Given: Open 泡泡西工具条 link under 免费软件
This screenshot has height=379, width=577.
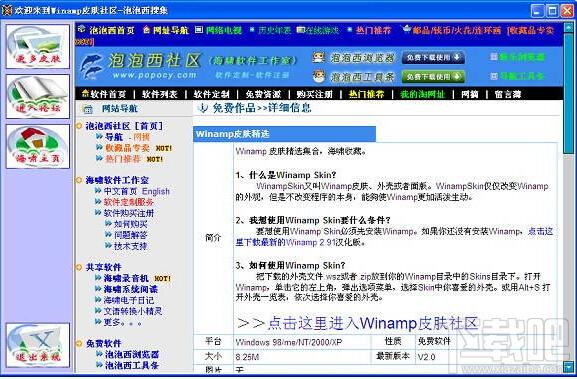Looking at the screenshot, I should (132, 365).
